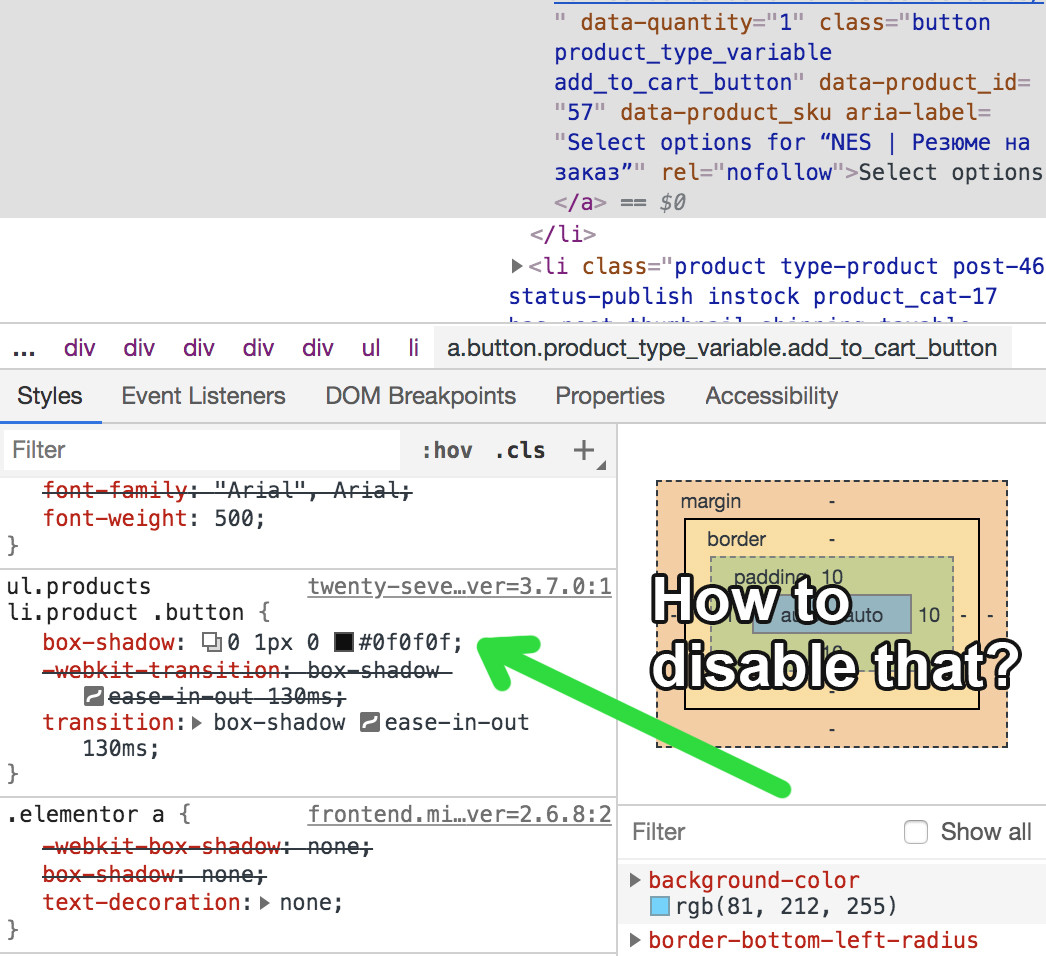The width and height of the screenshot is (1046, 956).
Task: Switch to the DOM Breakpoints tab
Action: pyautogui.click(x=421, y=396)
